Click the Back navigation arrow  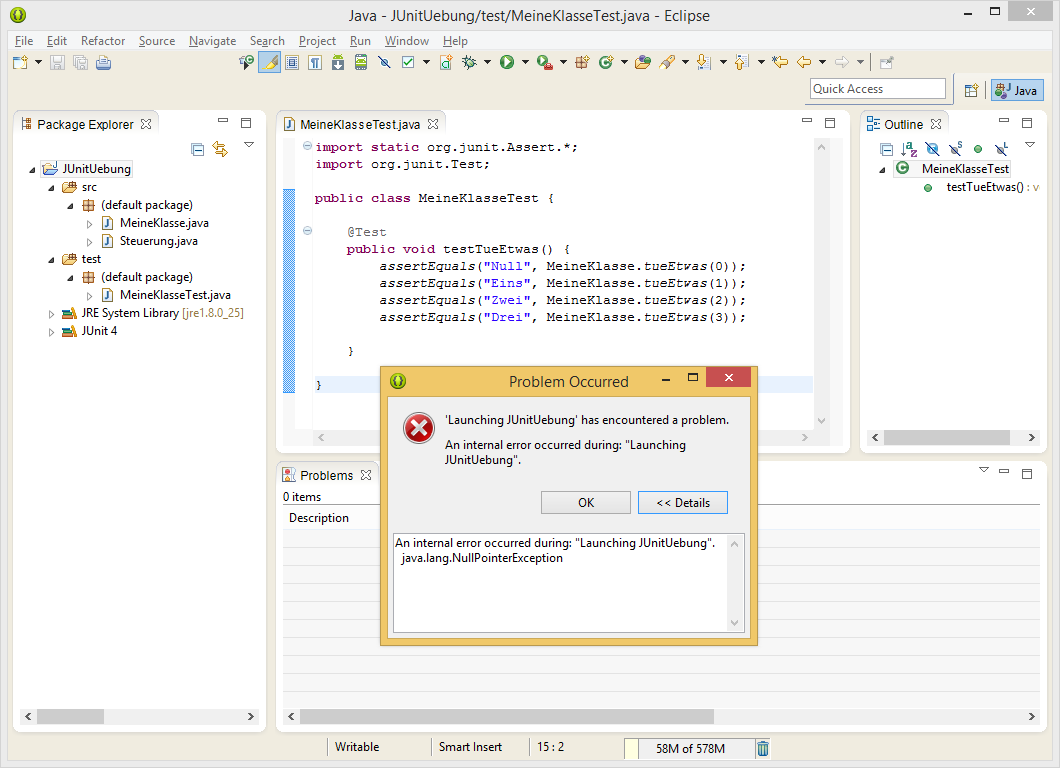(804, 63)
